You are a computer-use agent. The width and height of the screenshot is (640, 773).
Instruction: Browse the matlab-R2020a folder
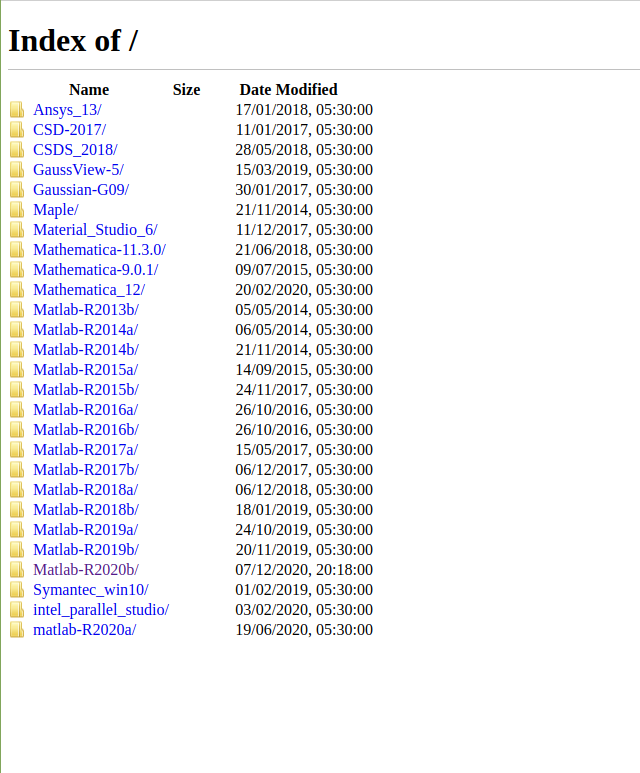[84, 630]
